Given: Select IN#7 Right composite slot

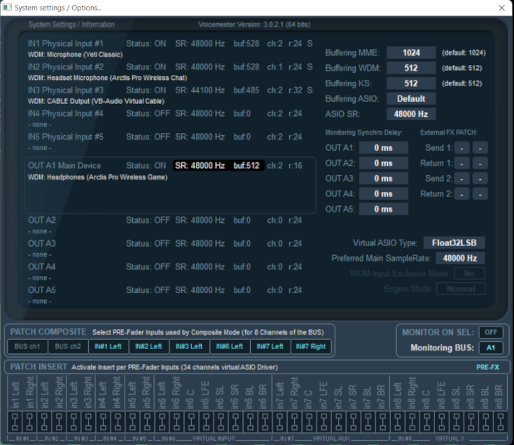Looking at the screenshot, I should point(311,346).
